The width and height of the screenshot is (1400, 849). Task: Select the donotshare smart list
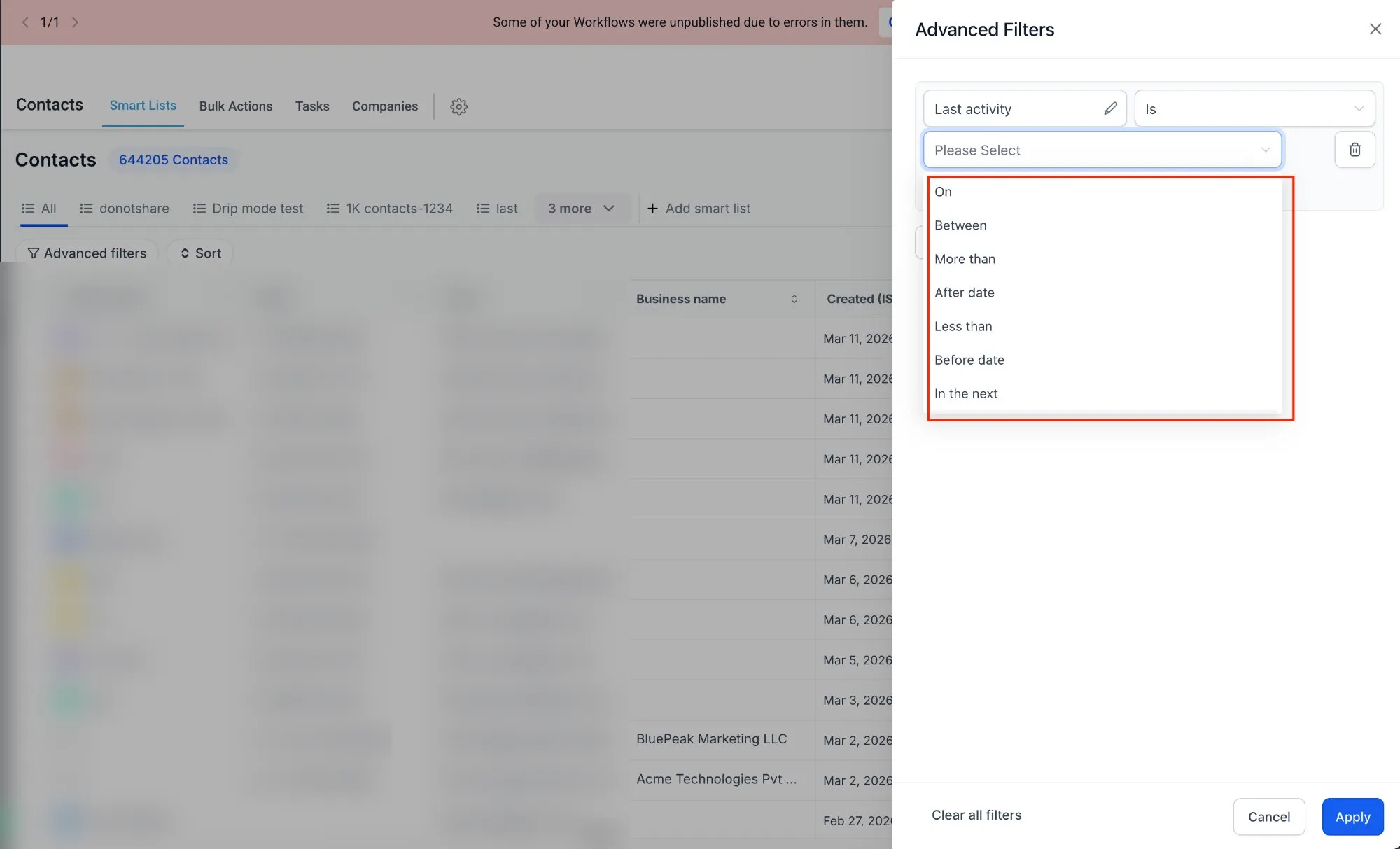click(x=134, y=208)
